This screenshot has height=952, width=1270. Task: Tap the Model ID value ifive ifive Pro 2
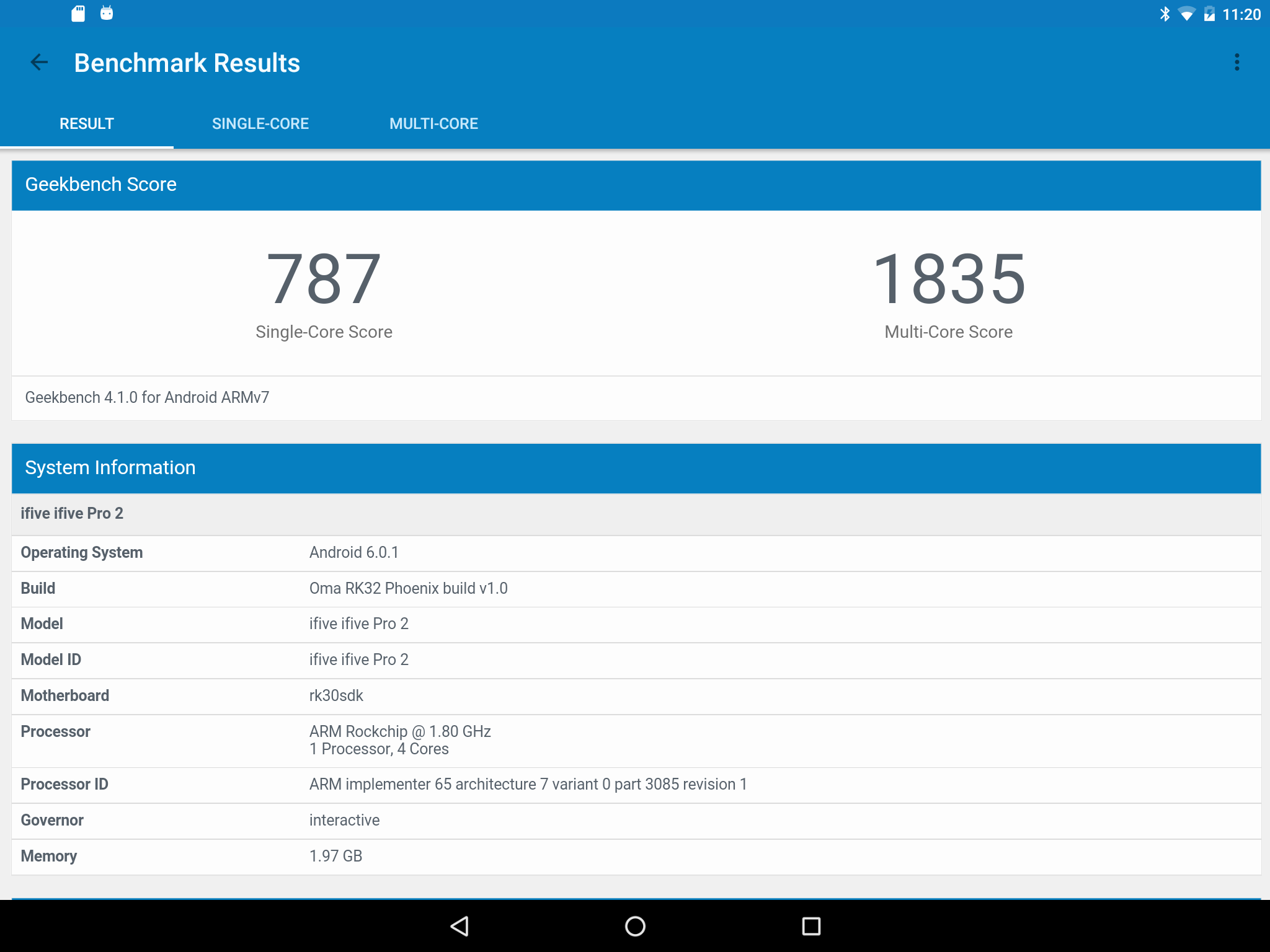click(359, 659)
